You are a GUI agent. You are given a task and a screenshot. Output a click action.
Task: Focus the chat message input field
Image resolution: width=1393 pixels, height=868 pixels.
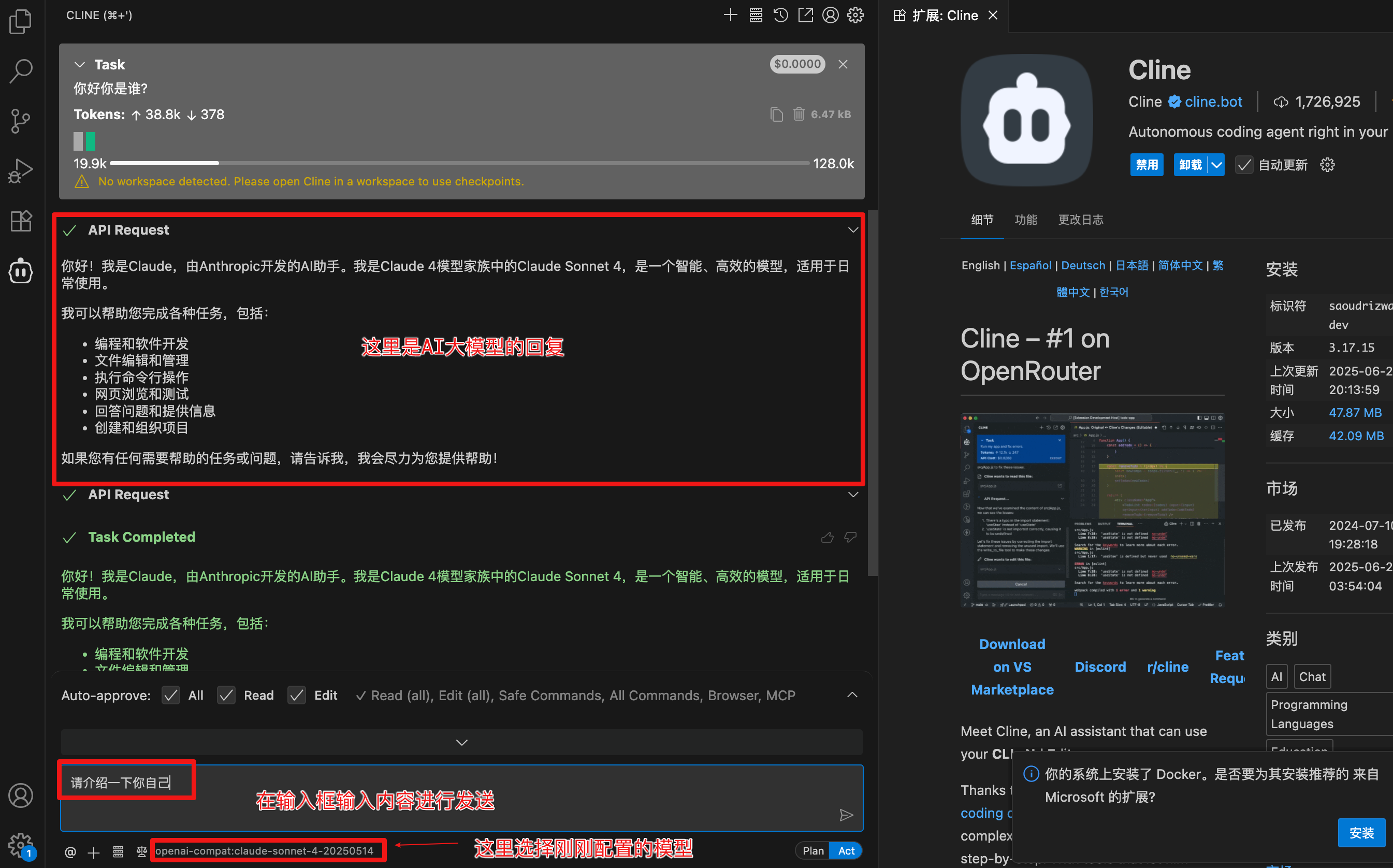(459, 799)
